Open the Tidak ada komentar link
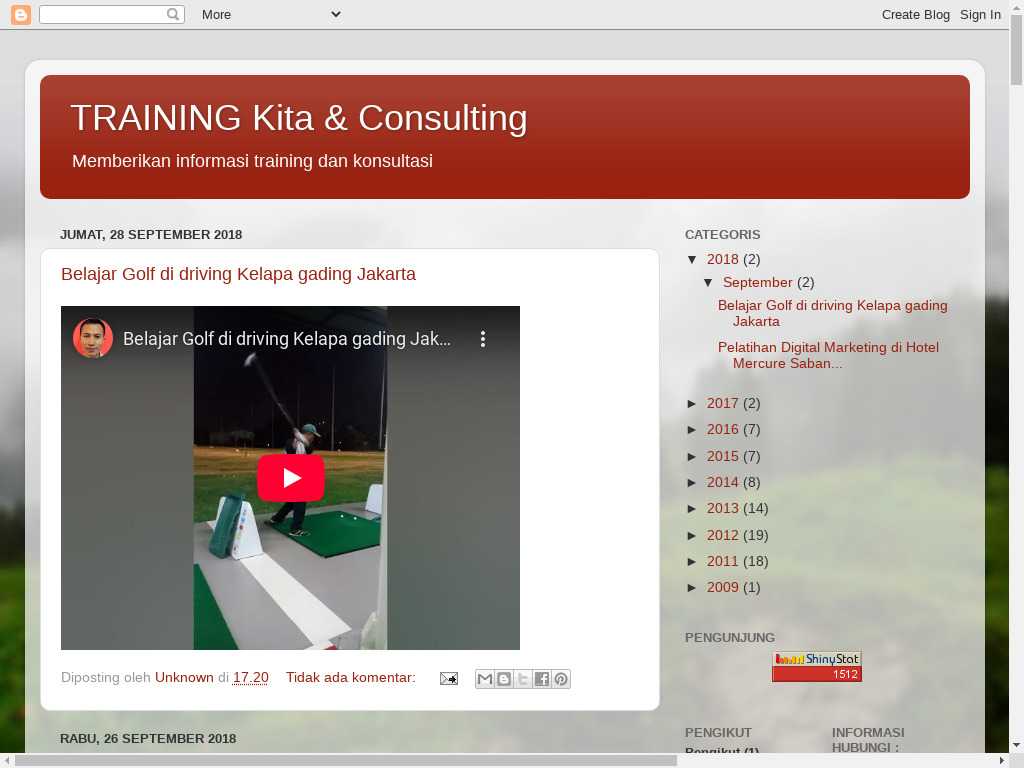This screenshot has height=768, width=1024. tap(351, 677)
